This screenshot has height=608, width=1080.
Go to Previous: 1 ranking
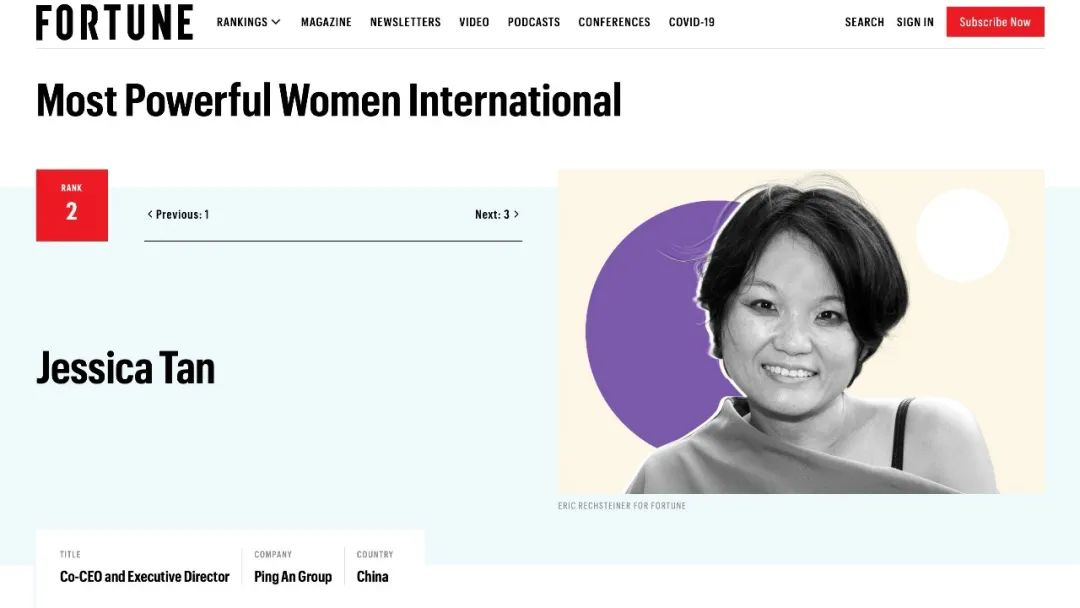pos(178,214)
